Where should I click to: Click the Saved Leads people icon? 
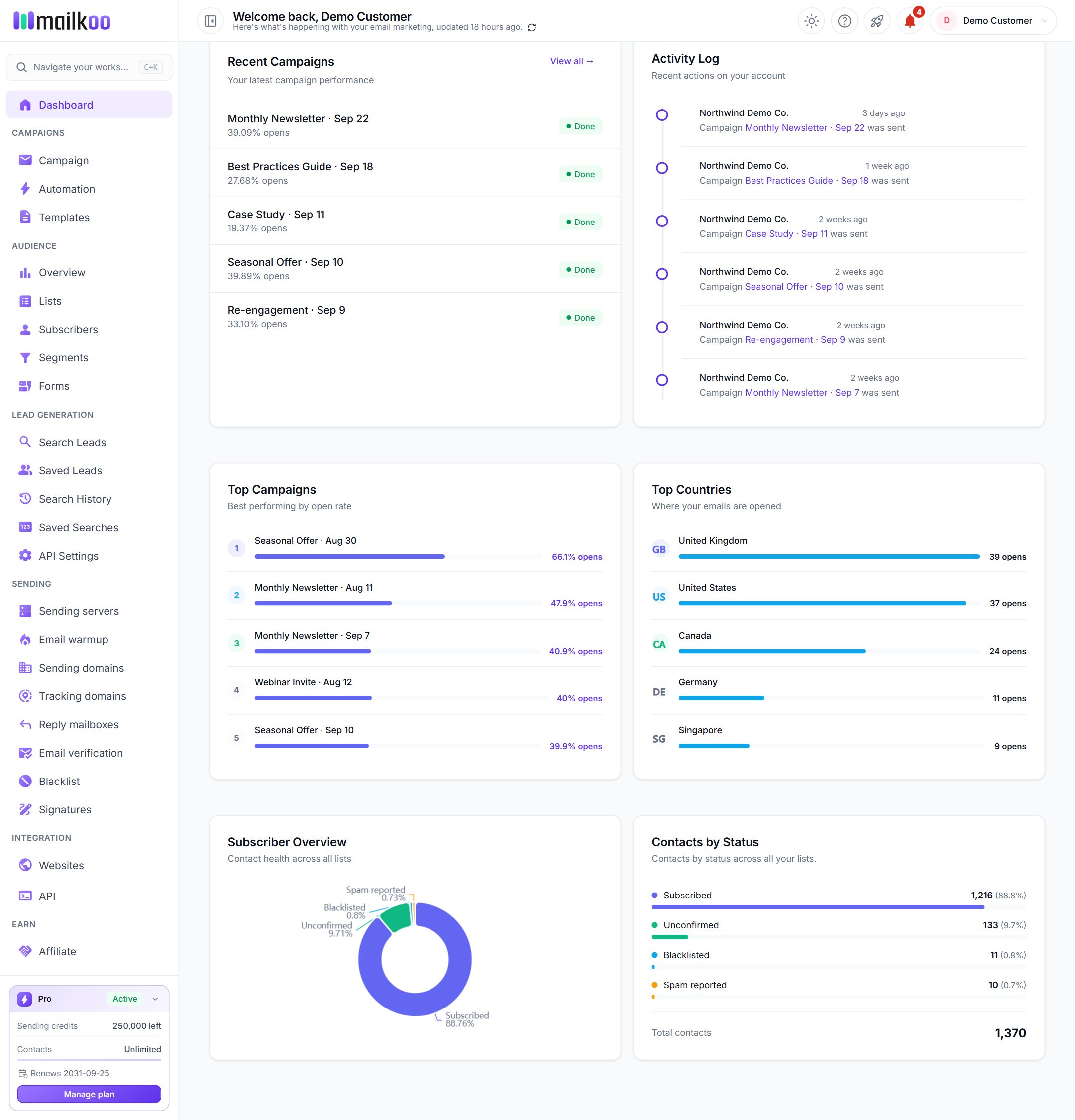[x=25, y=470]
